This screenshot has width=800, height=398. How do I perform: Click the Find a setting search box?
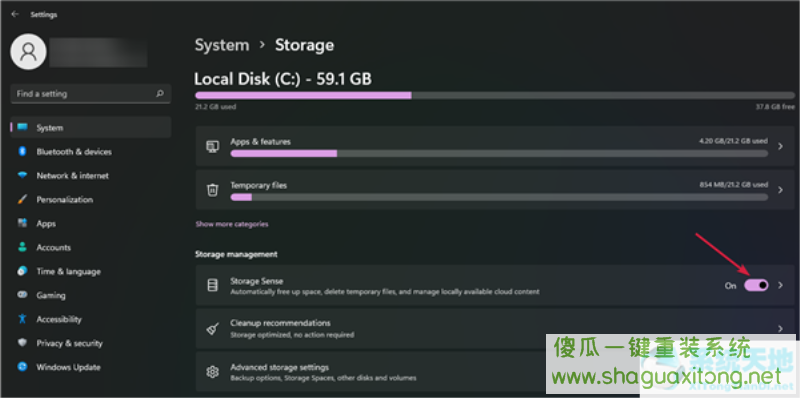pyautogui.click(x=91, y=94)
